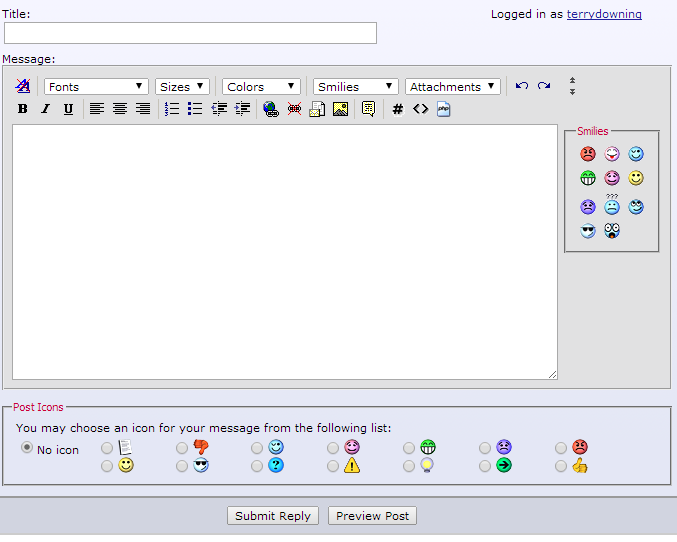Toggle italic formatting
The height and width of the screenshot is (542, 677).
point(45,109)
